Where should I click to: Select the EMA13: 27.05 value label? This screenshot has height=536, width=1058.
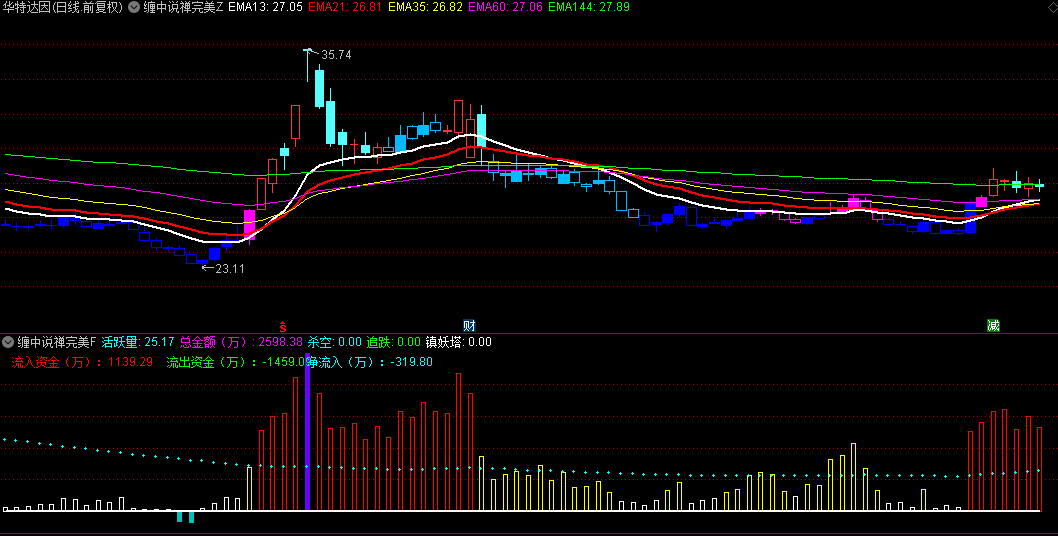[265, 7]
